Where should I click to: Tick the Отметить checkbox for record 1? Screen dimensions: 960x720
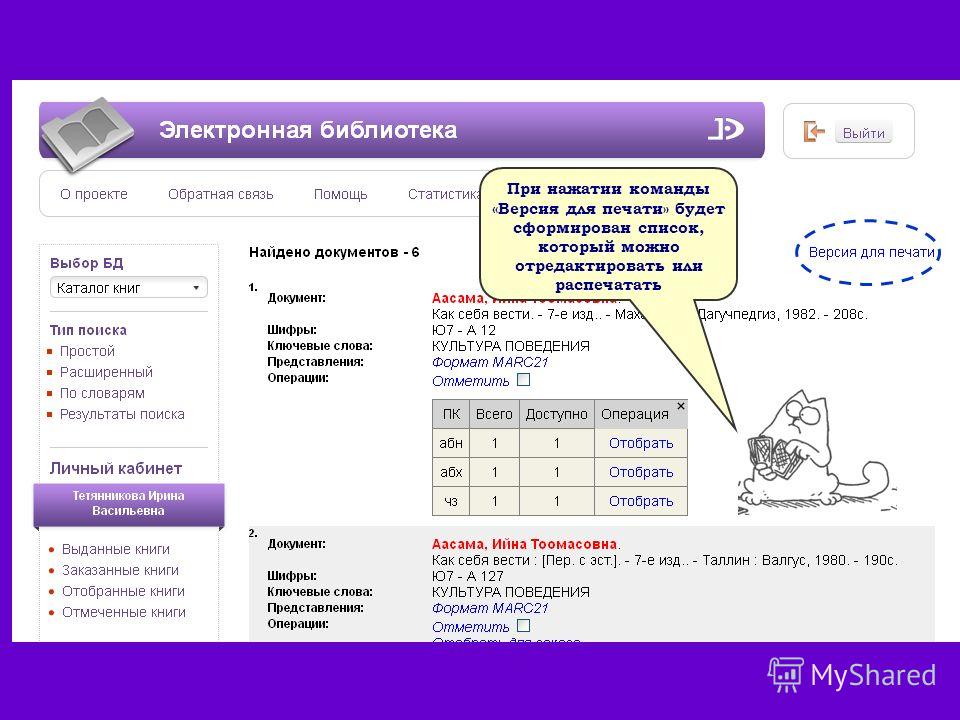523,380
